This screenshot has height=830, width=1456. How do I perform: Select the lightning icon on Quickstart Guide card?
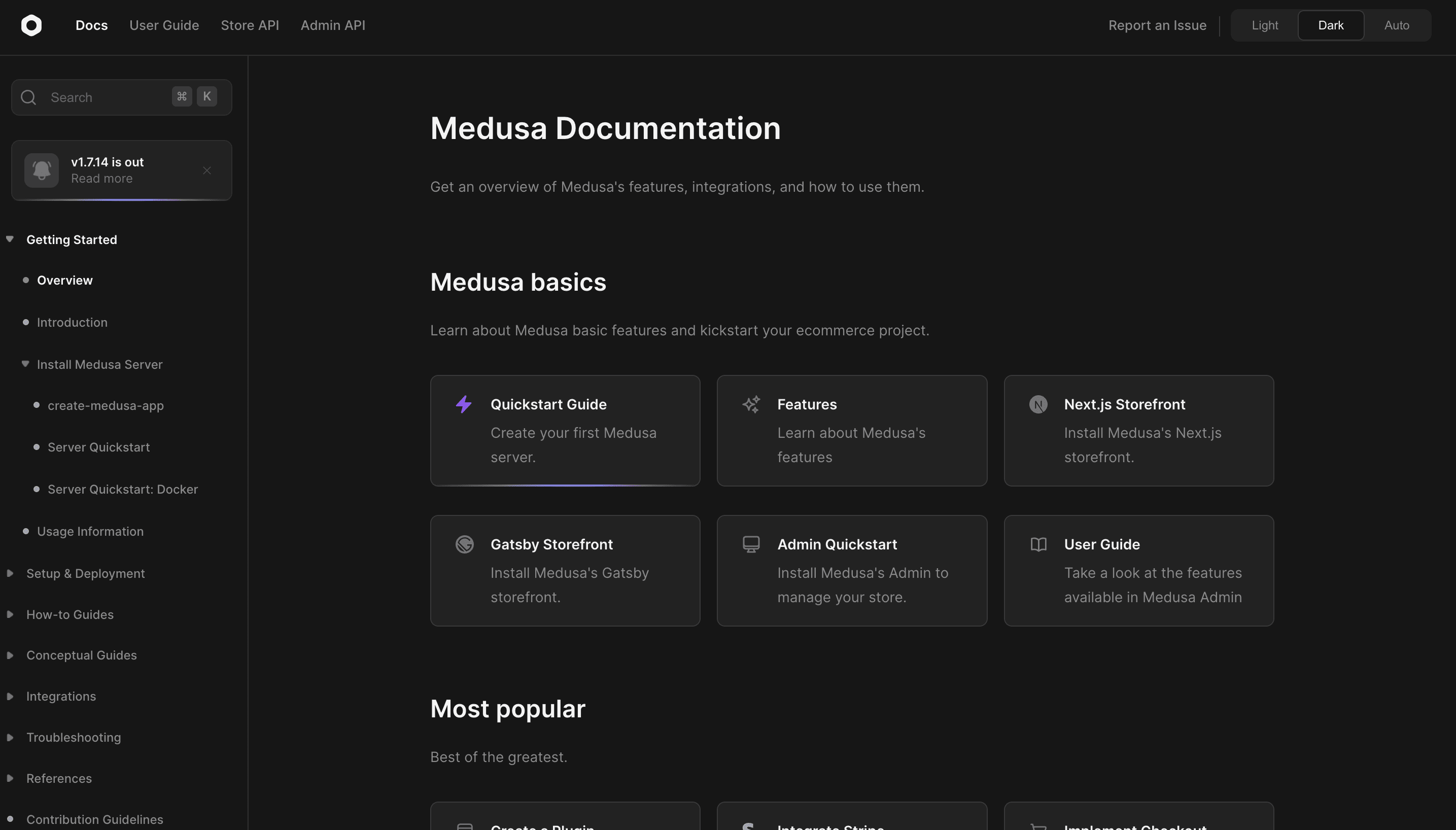point(464,404)
